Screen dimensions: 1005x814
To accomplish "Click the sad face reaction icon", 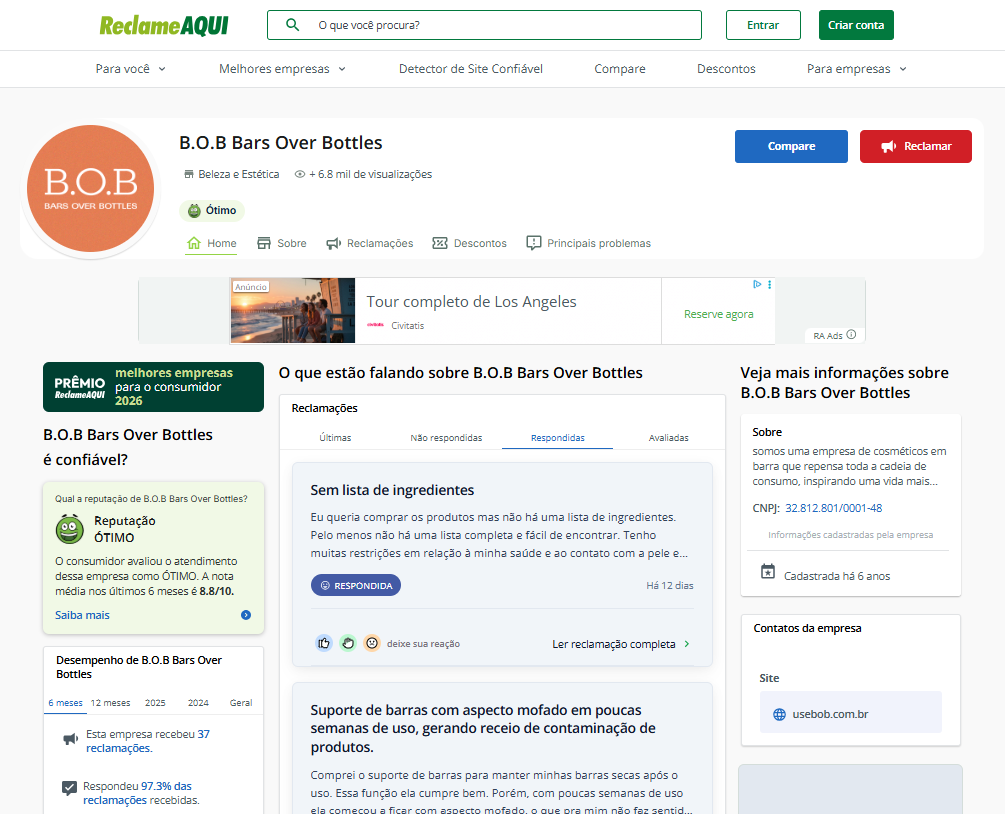I will (x=372, y=643).
